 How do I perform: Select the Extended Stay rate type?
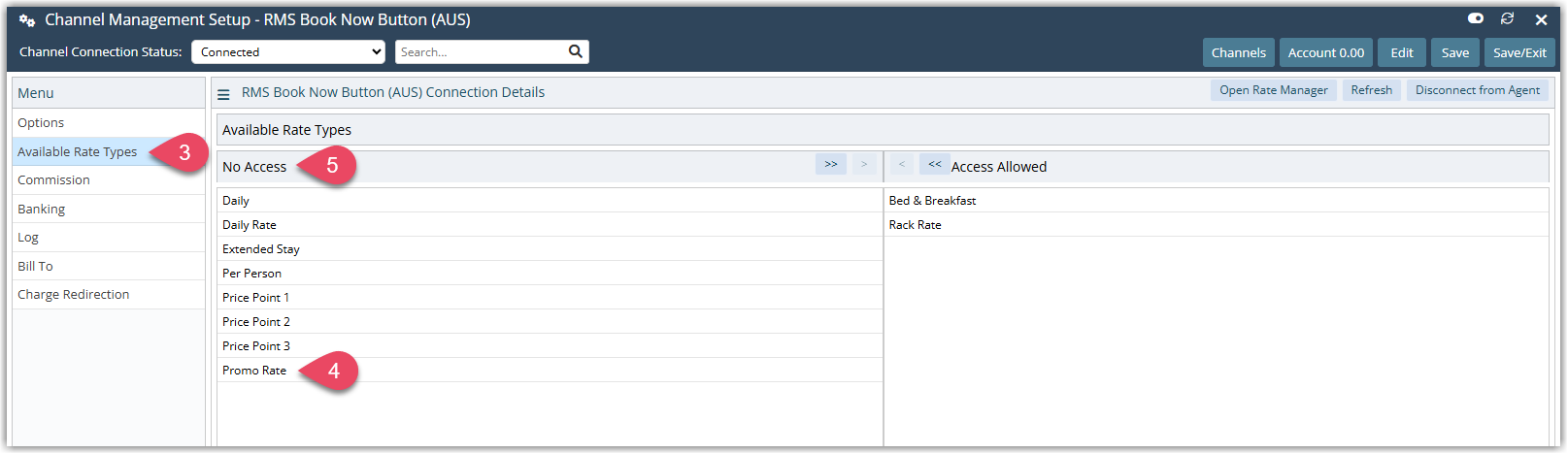(x=550, y=249)
